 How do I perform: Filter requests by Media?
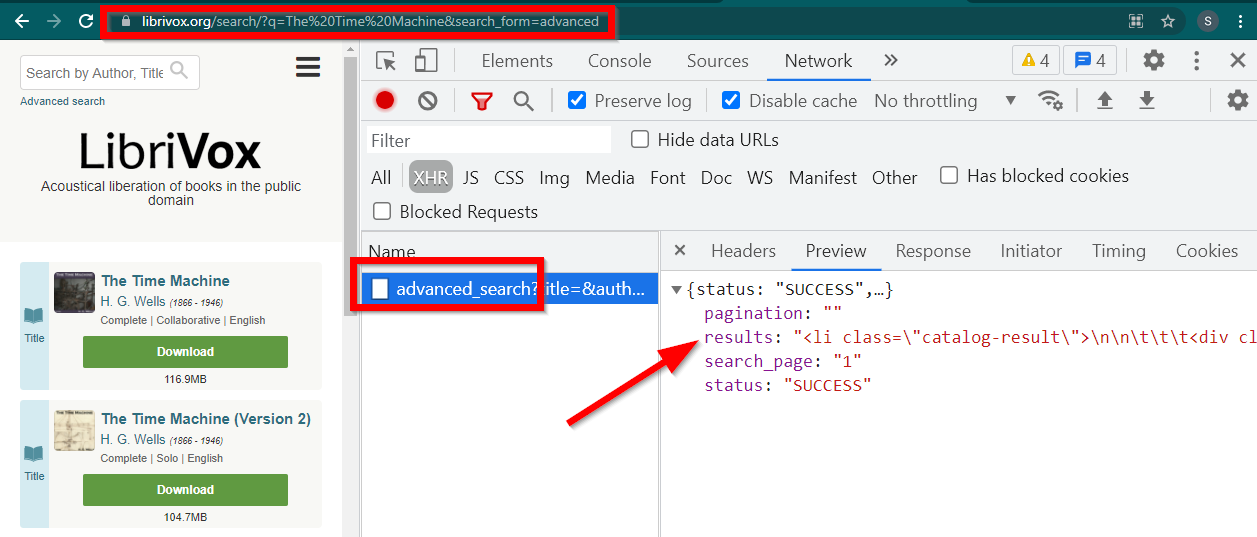click(610, 178)
